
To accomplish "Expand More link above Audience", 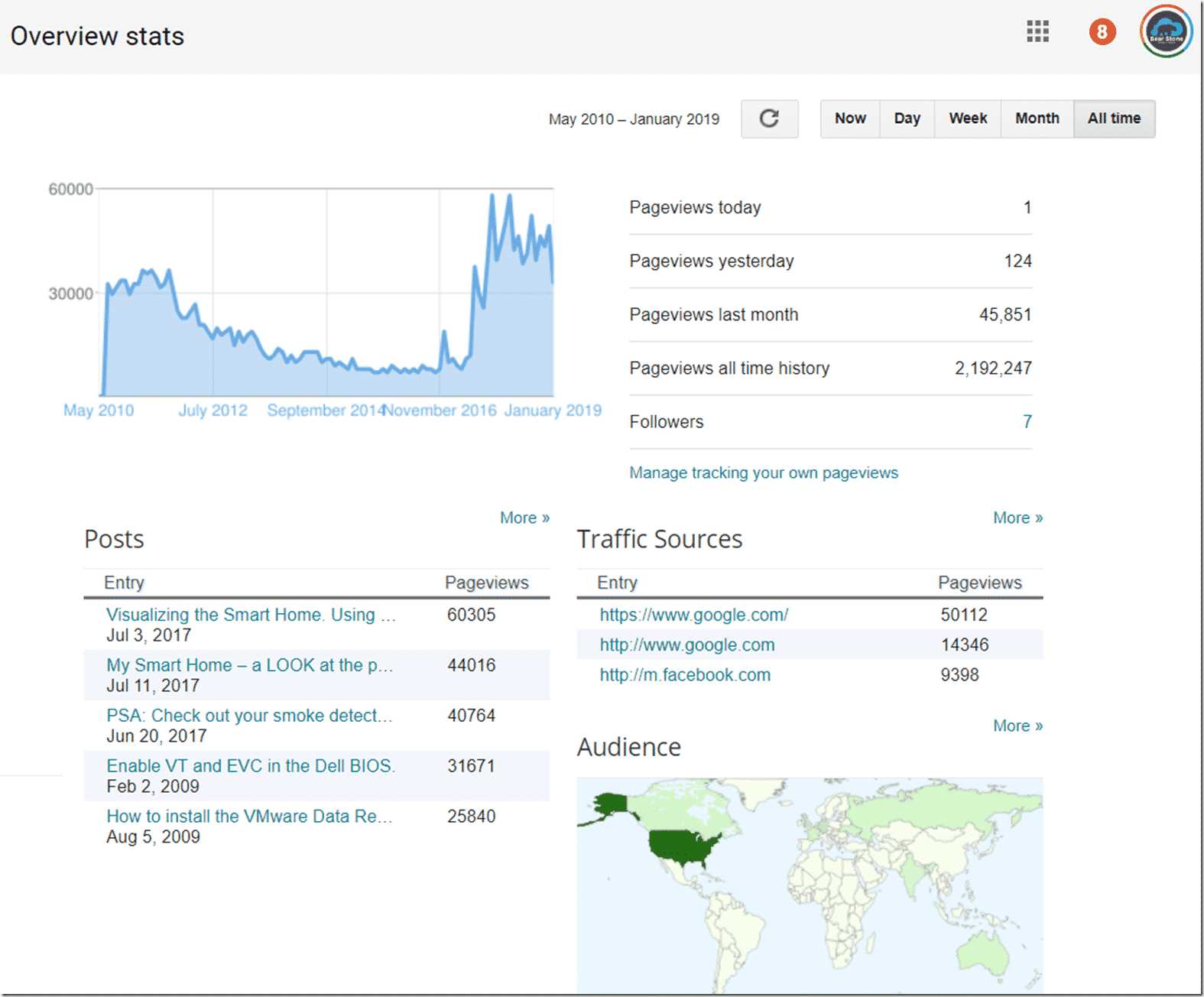I will [x=1017, y=726].
